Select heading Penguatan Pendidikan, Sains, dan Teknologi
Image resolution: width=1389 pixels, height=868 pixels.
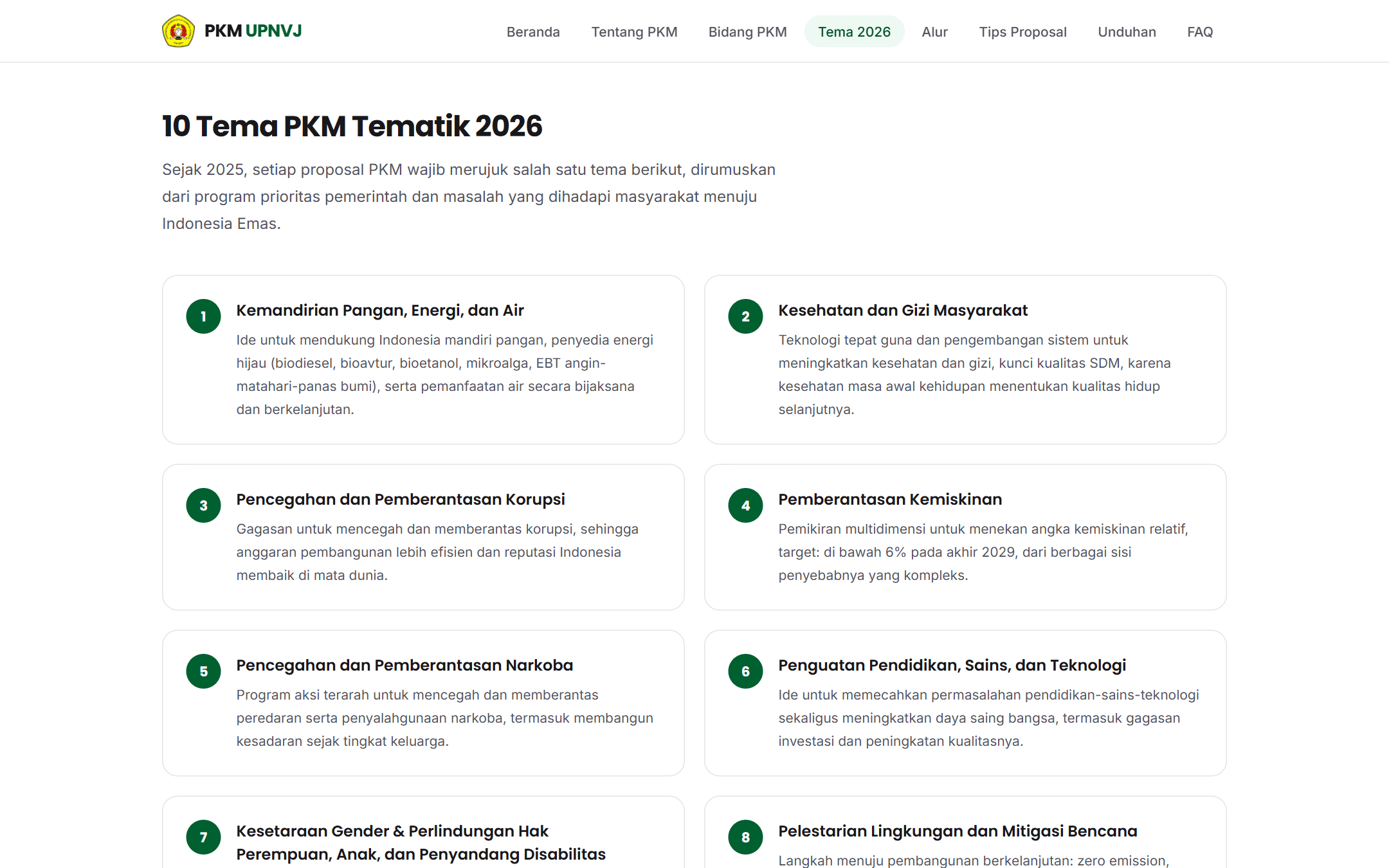(952, 665)
